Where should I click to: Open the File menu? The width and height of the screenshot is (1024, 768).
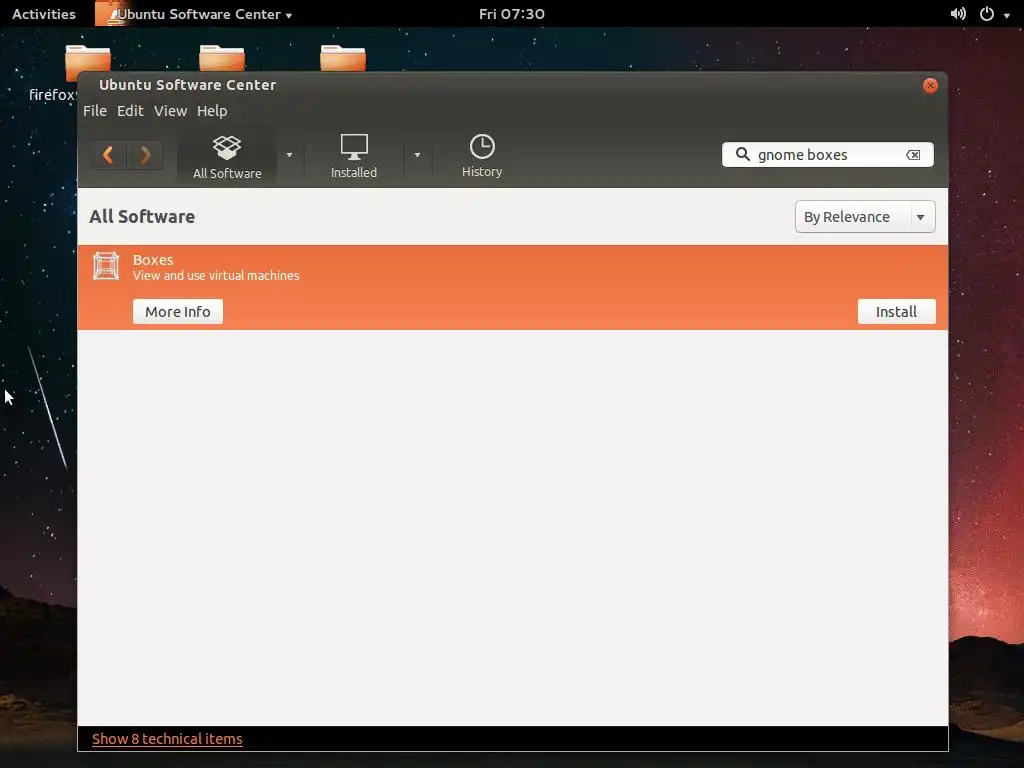point(95,111)
